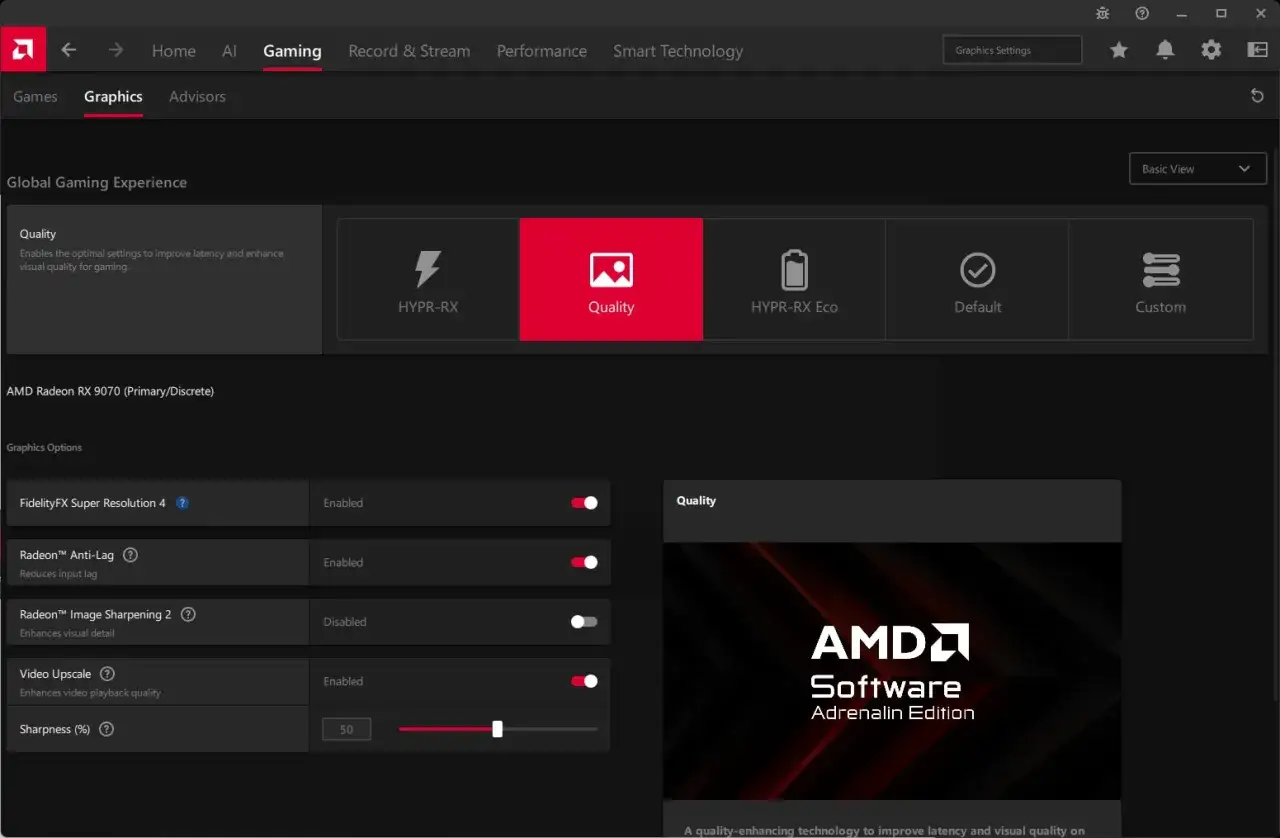The image size is (1280, 838).
Task: Click the Graphics Settings search box
Action: [x=1012, y=50]
